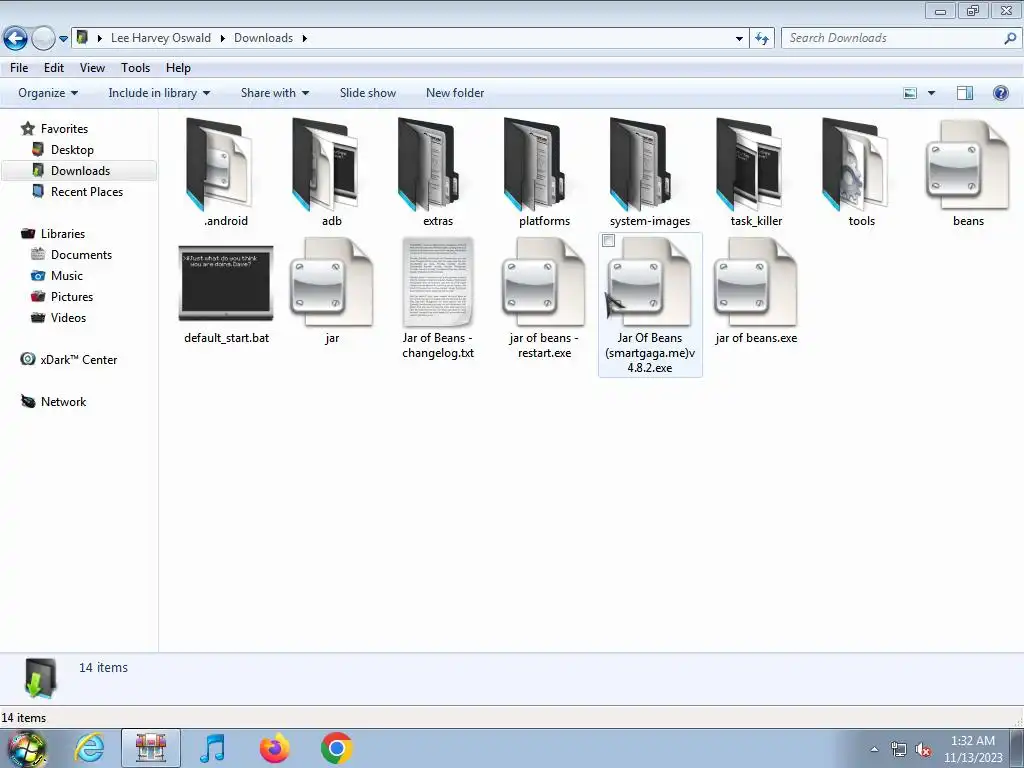The width and height of the screenshot is (1024, 768).
Task: Expand the arrow after Downloads breadcrumb
Action: coord(304,38)
